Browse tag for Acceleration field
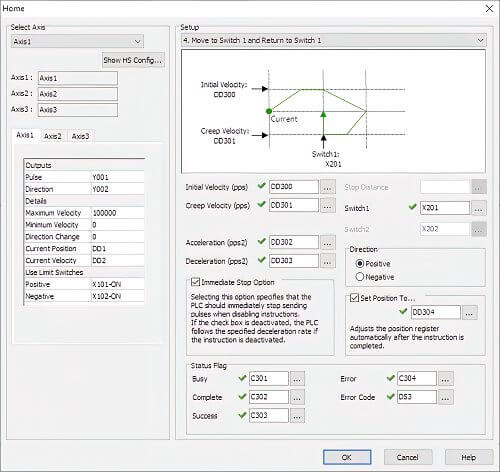The image size is (500, 472). 327,243
